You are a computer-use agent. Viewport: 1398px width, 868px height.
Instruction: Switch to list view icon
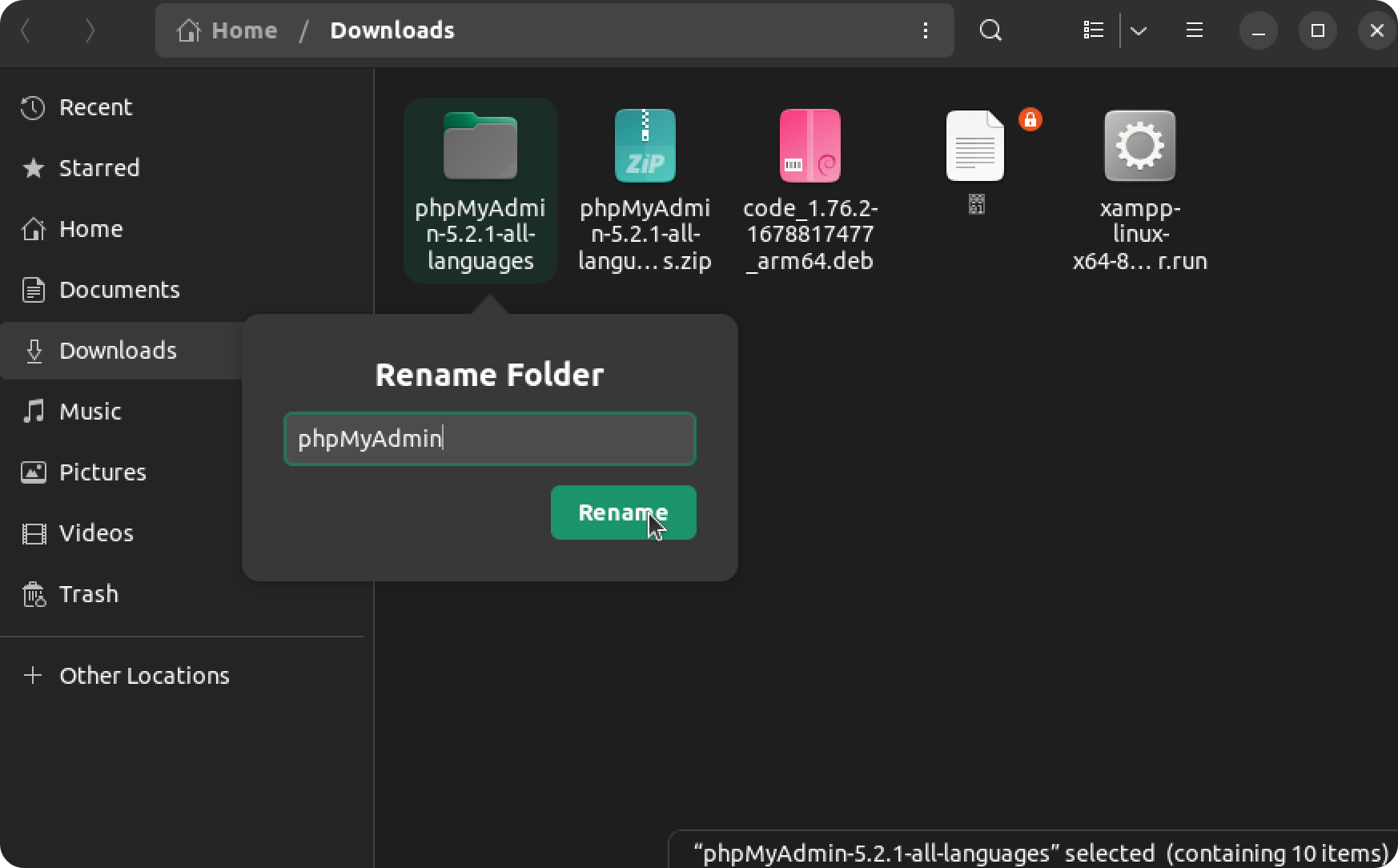point(1094,30)
